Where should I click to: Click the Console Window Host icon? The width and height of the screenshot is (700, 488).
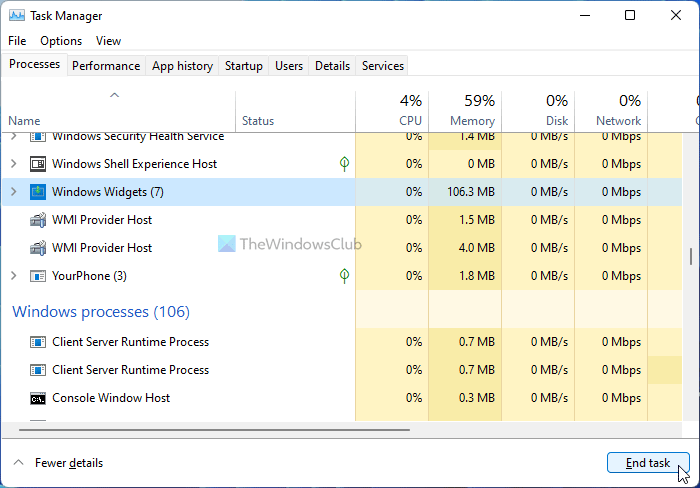click(38, 398)
